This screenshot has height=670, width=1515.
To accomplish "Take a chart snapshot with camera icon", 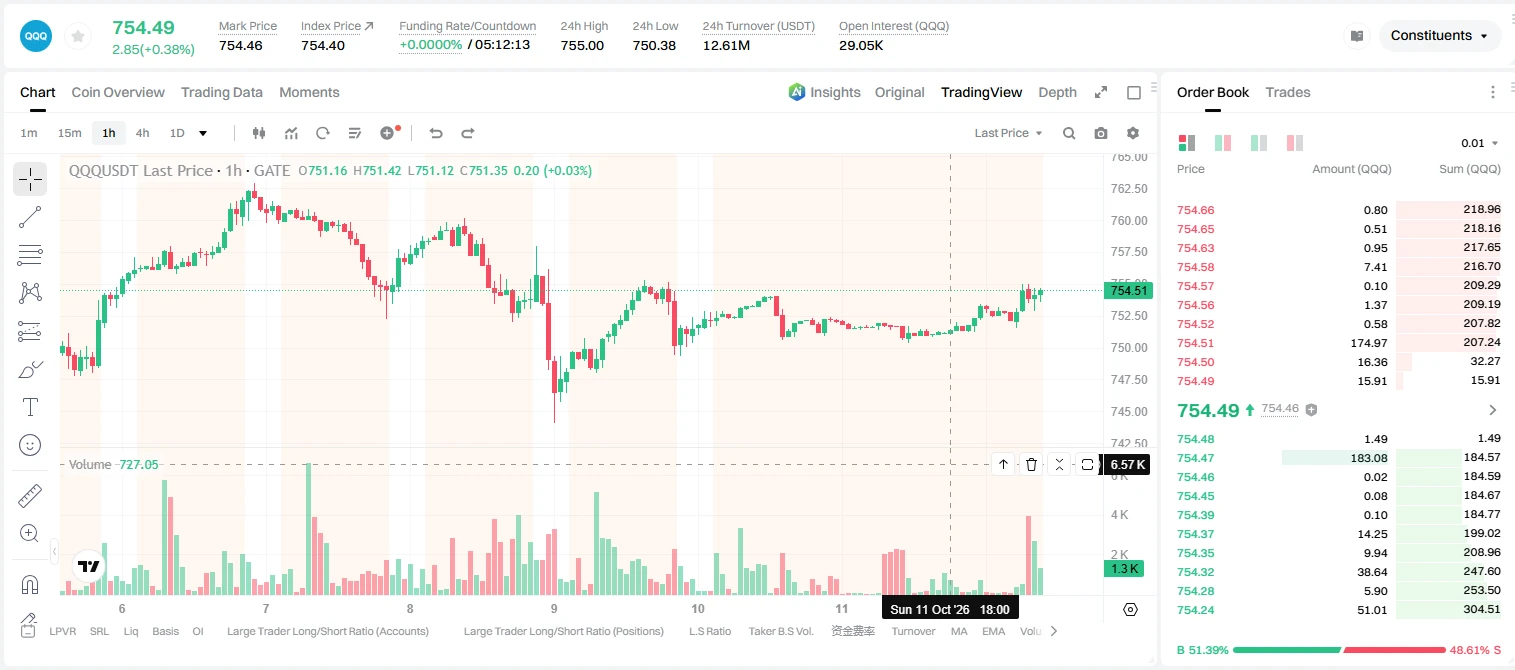I will tap(1101, 133).
